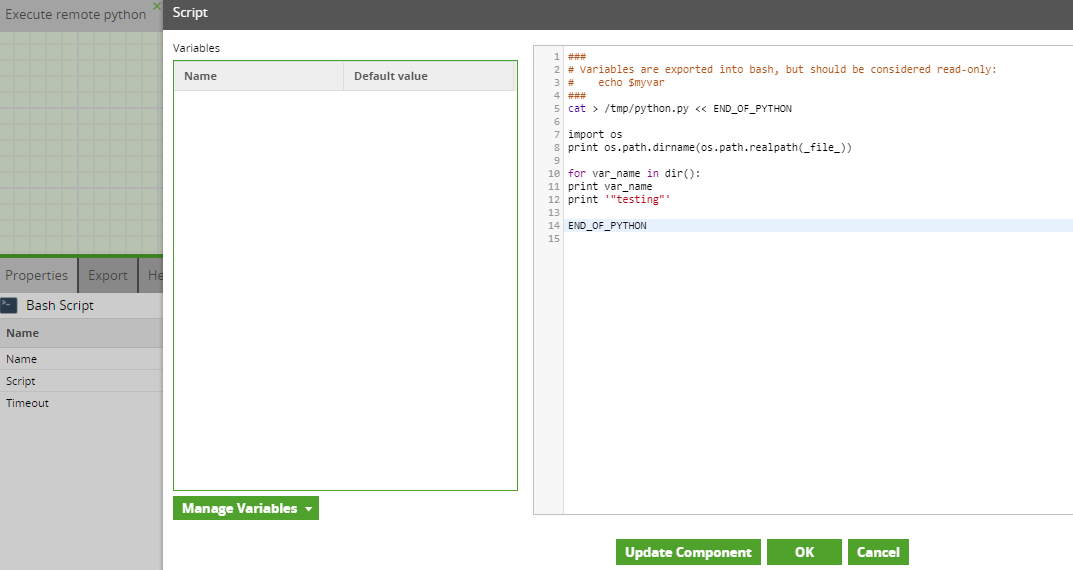This screenshot has width=1073, height=570.
Task: Click the cat > /tmp/python.py line
Action: coord(680,109)
